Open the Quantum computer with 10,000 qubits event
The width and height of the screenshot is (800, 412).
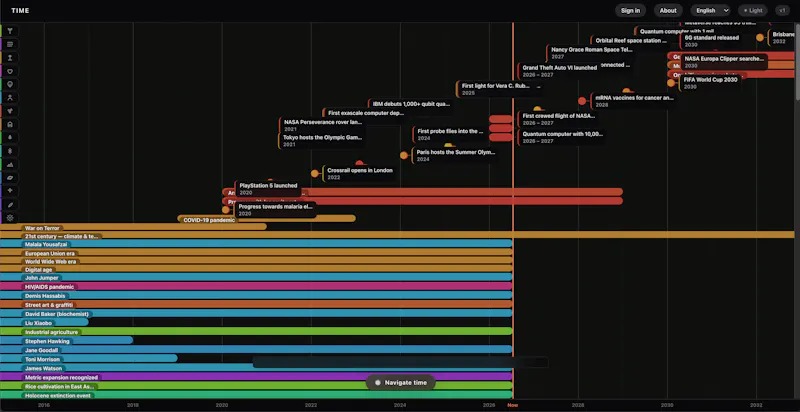click(x=562, y=137)
